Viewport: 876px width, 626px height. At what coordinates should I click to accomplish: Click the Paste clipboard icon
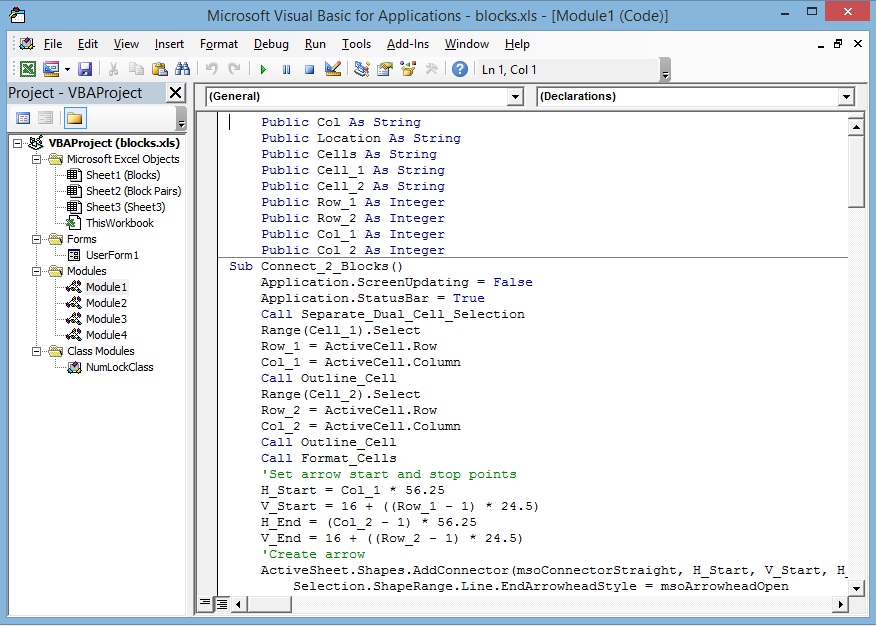pos(160,69)
